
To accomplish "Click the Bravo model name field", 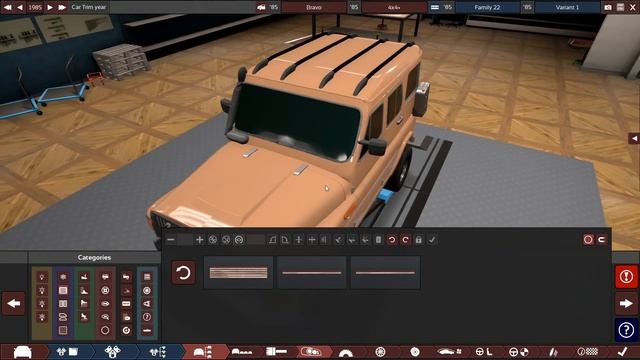I will tap(313, 7).
